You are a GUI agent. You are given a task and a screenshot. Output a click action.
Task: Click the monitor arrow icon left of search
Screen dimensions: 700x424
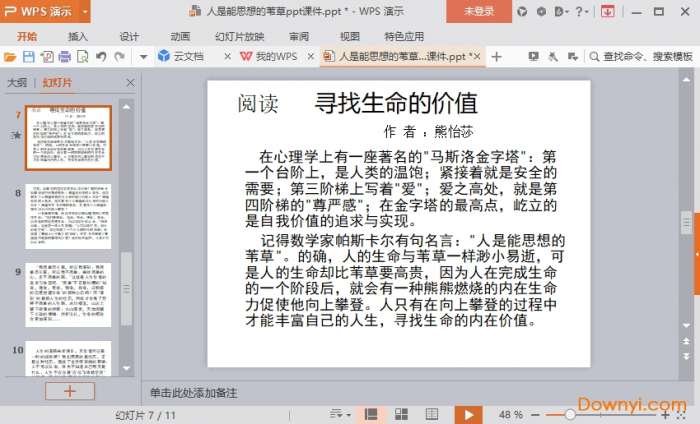(x=572, y=57)
